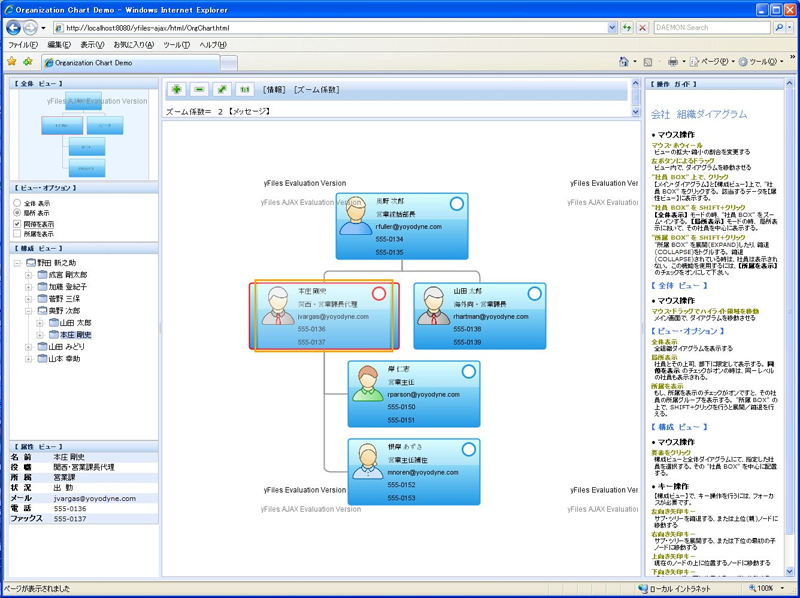Click the avatar on the rparson card
Viewport: 800px width, 598px height.
pos(364,387)
